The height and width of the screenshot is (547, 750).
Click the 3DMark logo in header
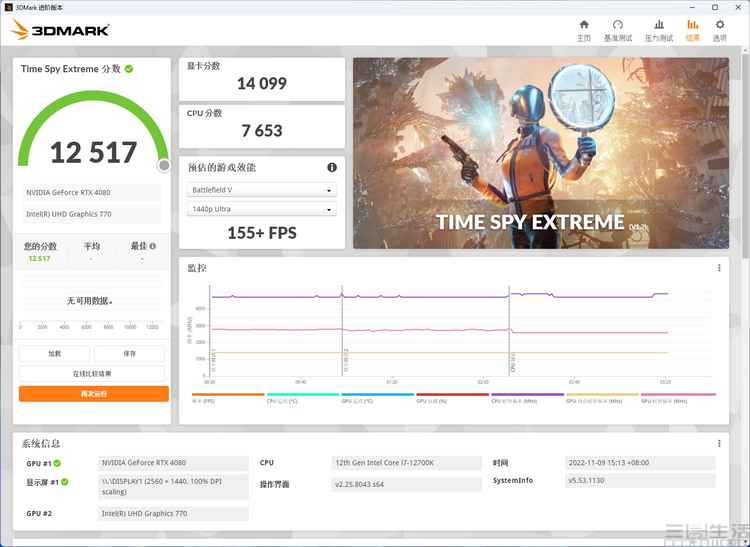click(x=59, y=30)
